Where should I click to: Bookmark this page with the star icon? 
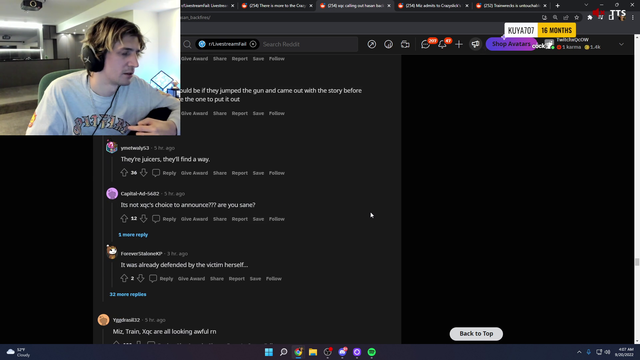tap(576, 18)
